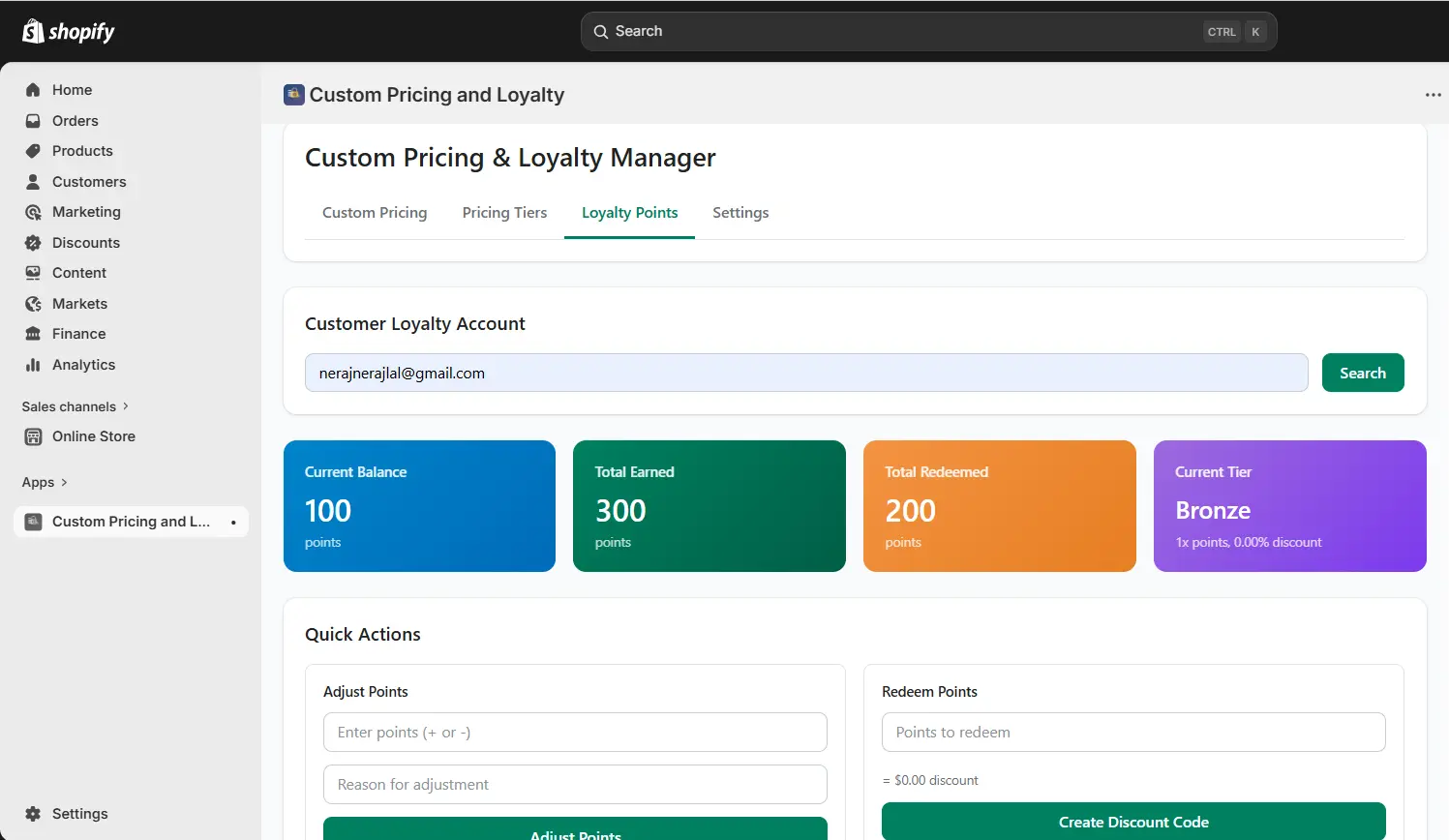Viewport: 1449px width, 840px height.
Task: Click the Shopify logo top left
Action: [x=68, y=30]
